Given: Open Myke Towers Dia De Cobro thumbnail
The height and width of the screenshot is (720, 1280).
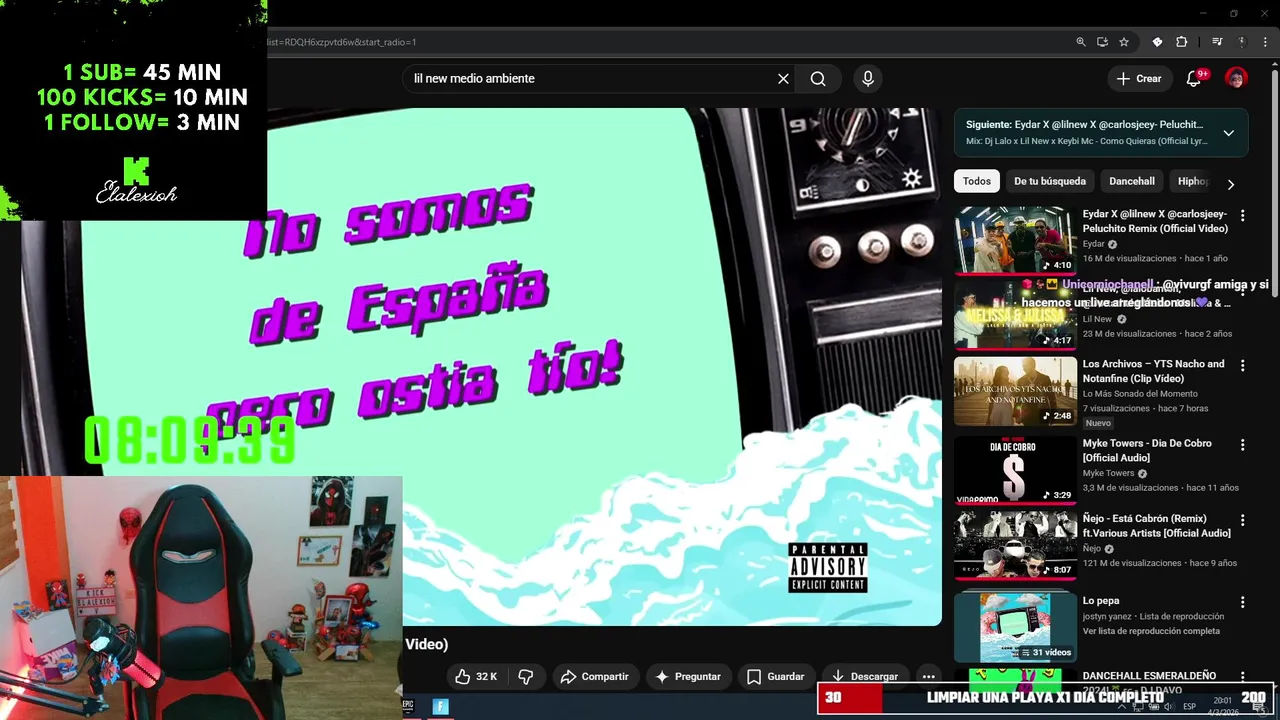Looking at the screenshot, I should 1015,469.
